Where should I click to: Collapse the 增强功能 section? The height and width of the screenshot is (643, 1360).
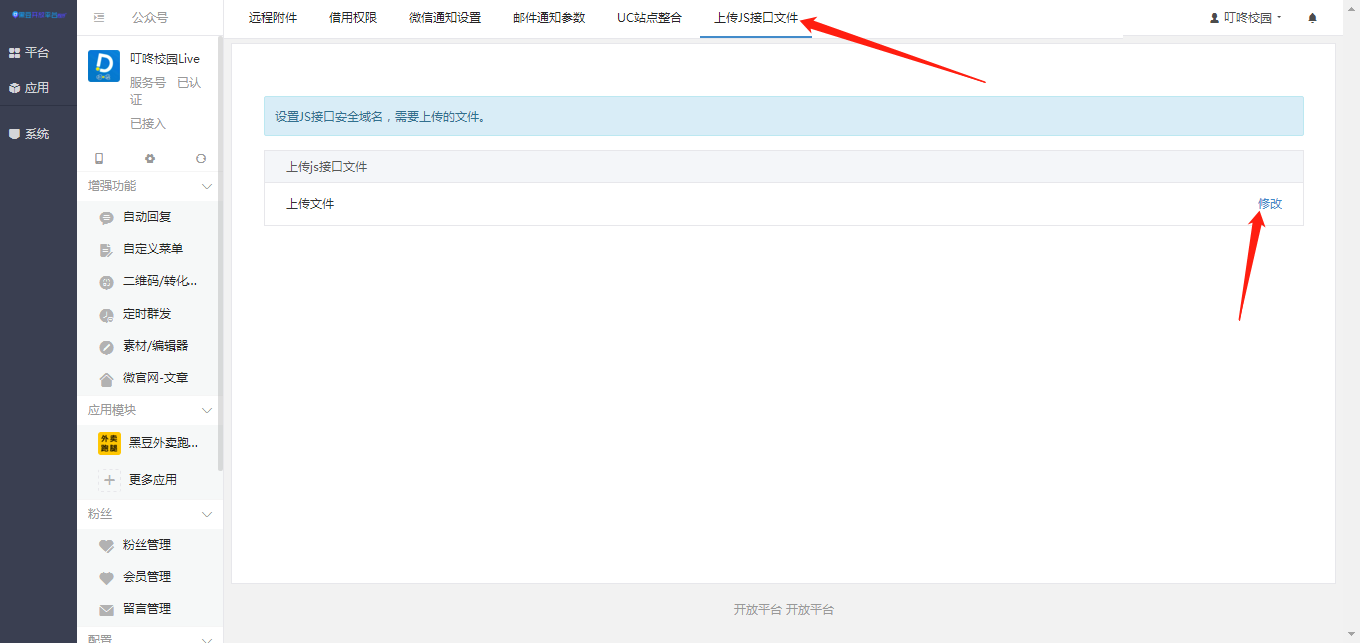[207, 186]
